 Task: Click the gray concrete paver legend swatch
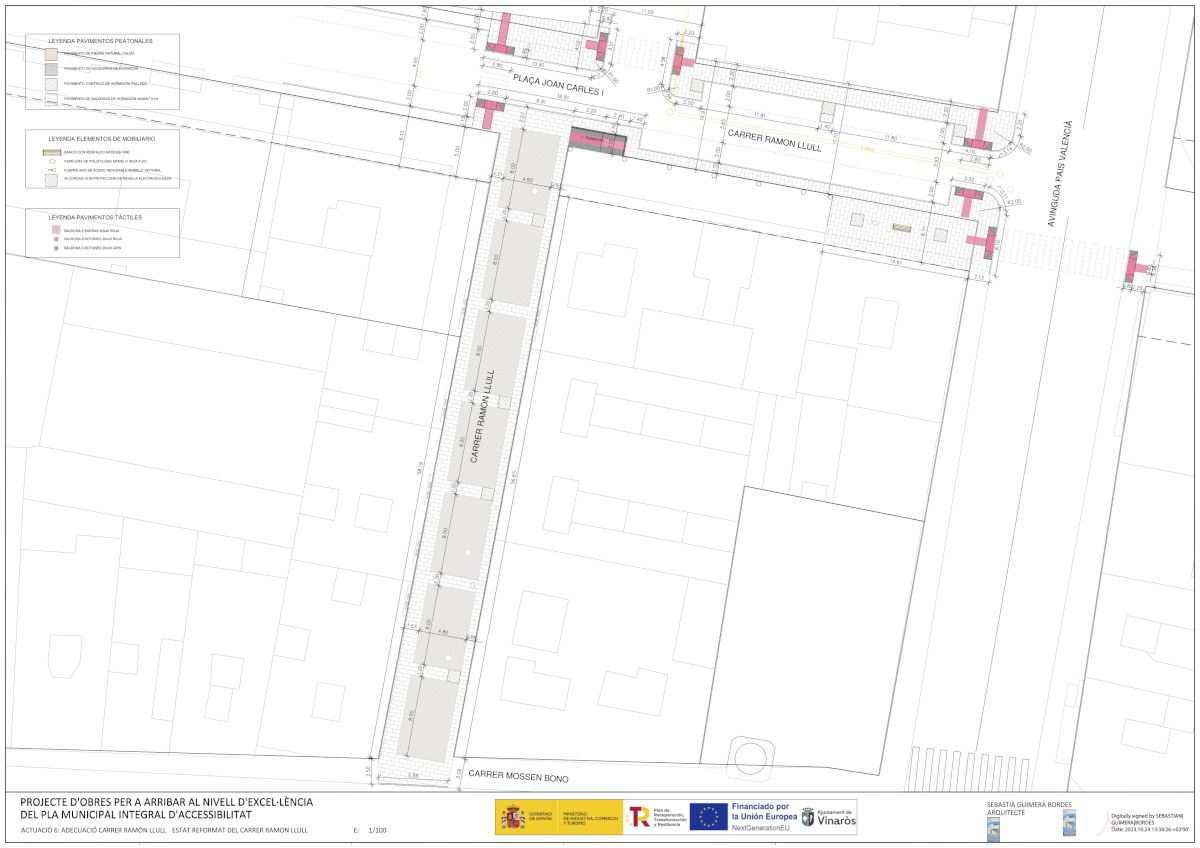51,68
